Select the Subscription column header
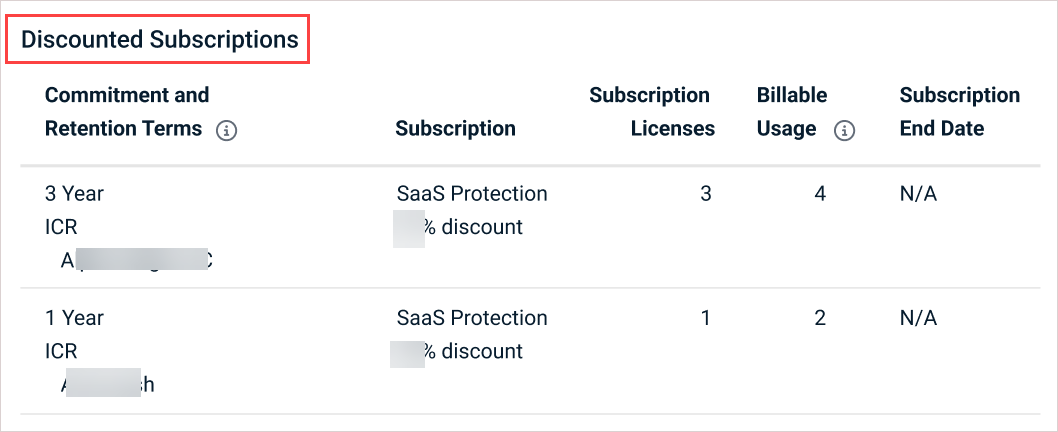1058x432 pixels. 455,128
